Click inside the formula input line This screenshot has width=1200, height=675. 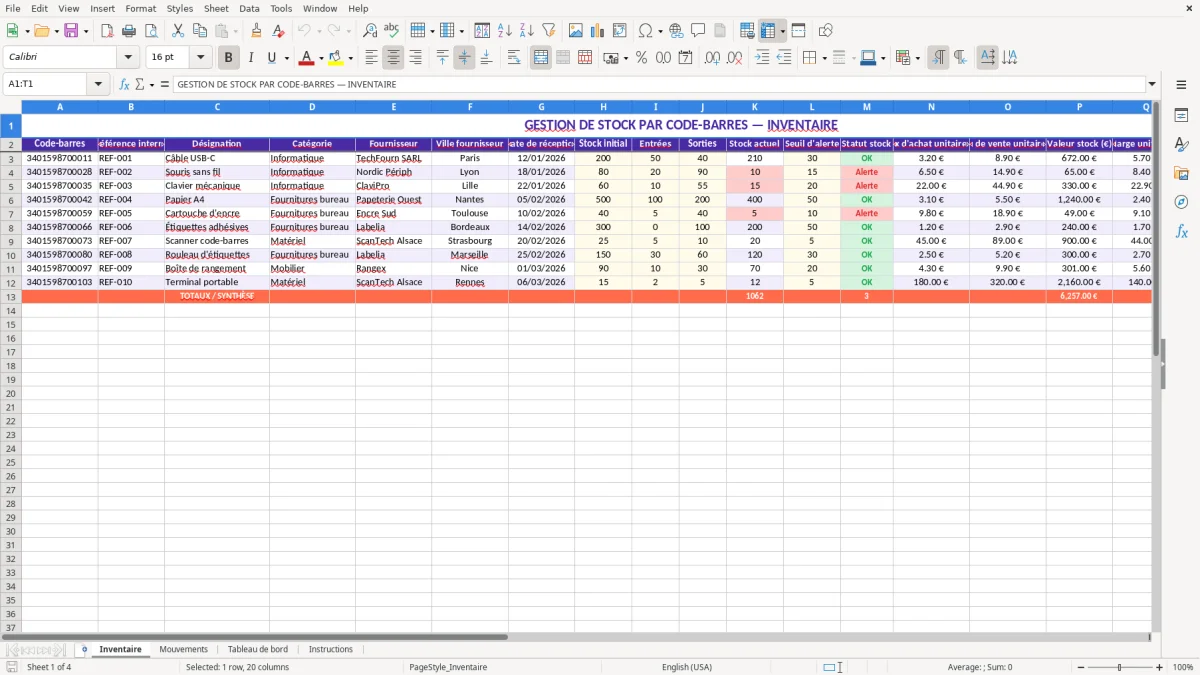(658, 85)
